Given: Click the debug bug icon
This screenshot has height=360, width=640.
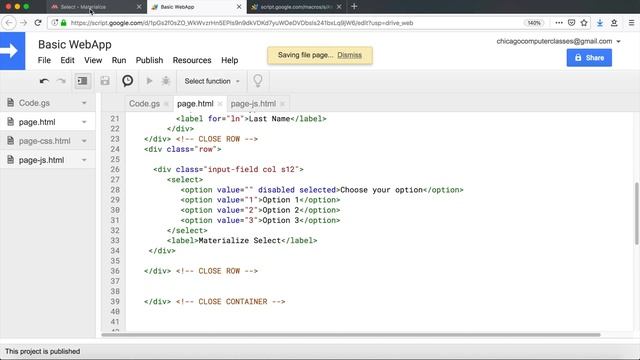Looking at the screenshot, I should (x=166, y=81).
